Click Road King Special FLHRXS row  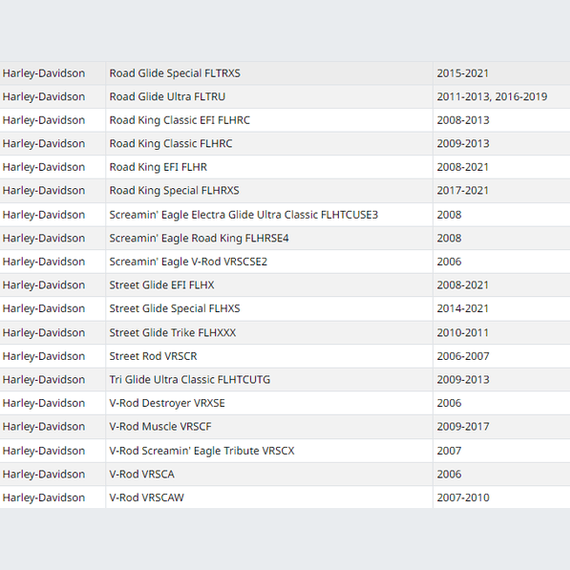pos(285,190)
